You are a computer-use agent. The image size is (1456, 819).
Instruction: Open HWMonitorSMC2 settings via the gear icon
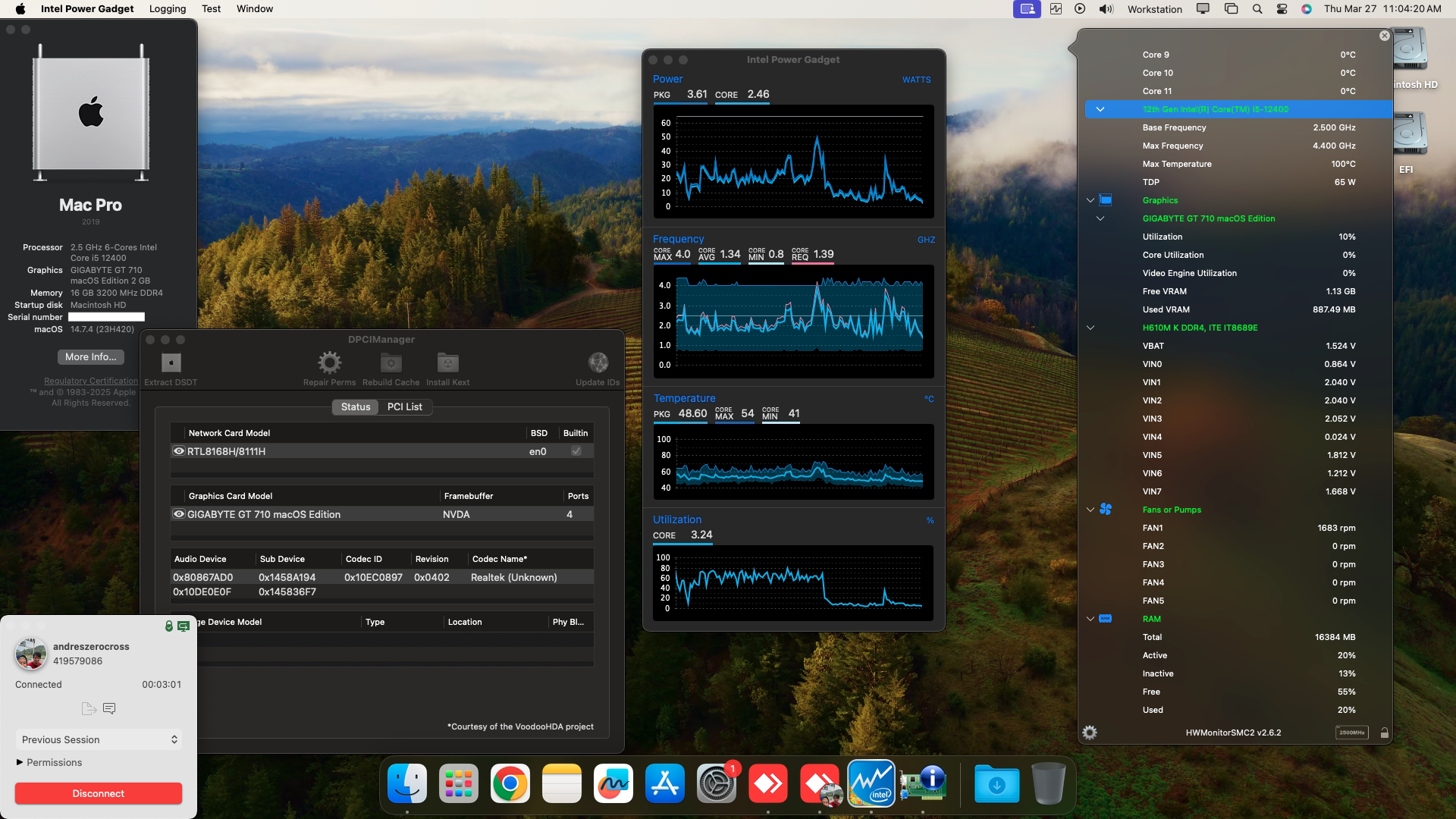pyautogui.click(x=1090, y=733)
